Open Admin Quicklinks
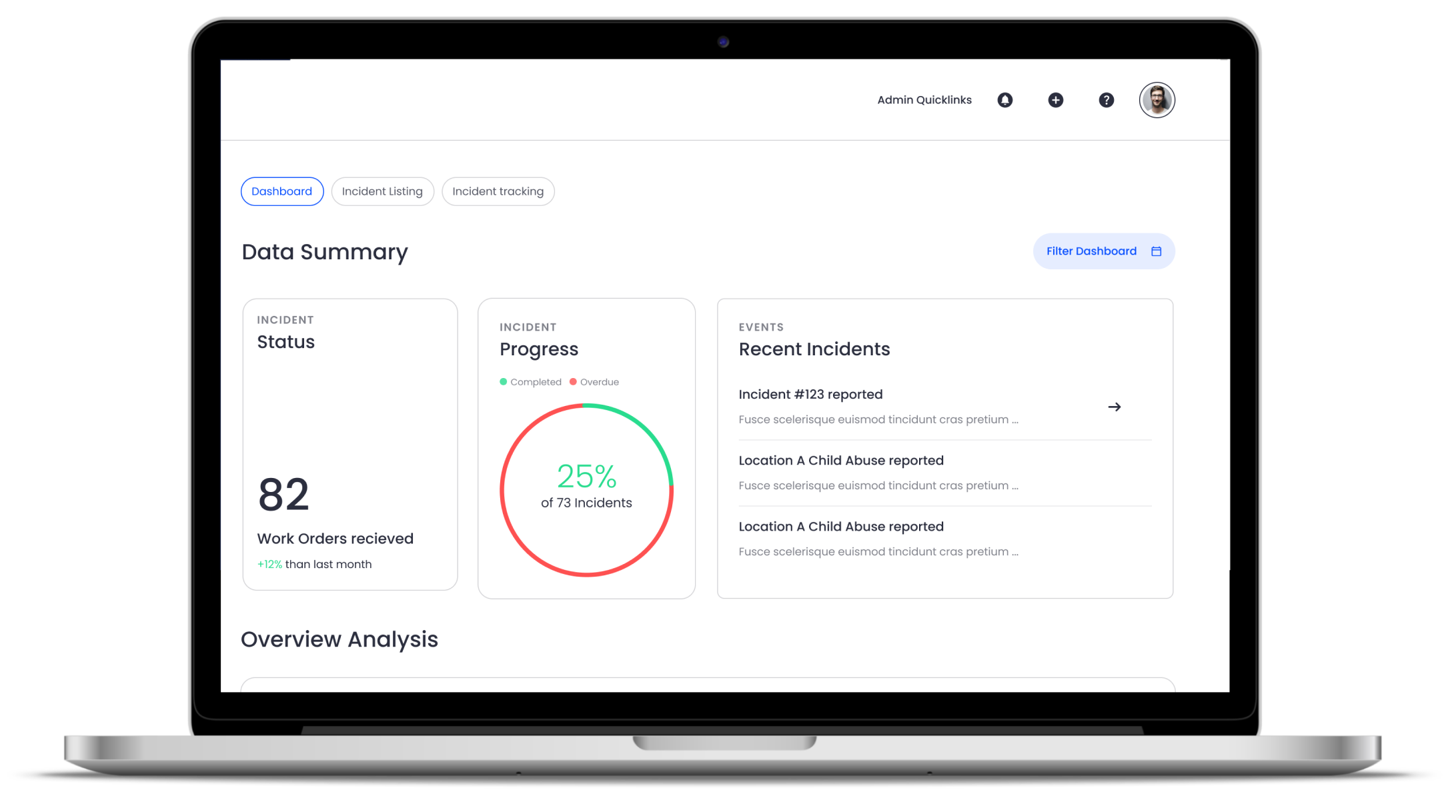Image resolution: width=1456 pixels, height=812 pixels. pyautogui.click(x=924, y=100)
